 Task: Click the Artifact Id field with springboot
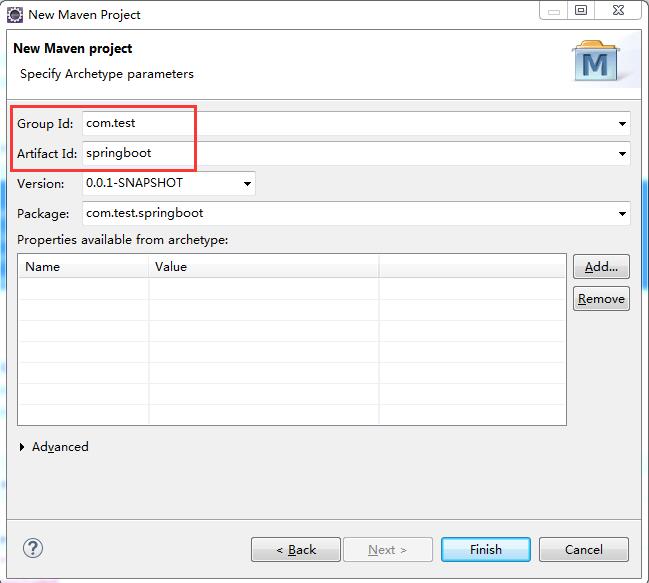pyautogui.click(x=356, y=154)
